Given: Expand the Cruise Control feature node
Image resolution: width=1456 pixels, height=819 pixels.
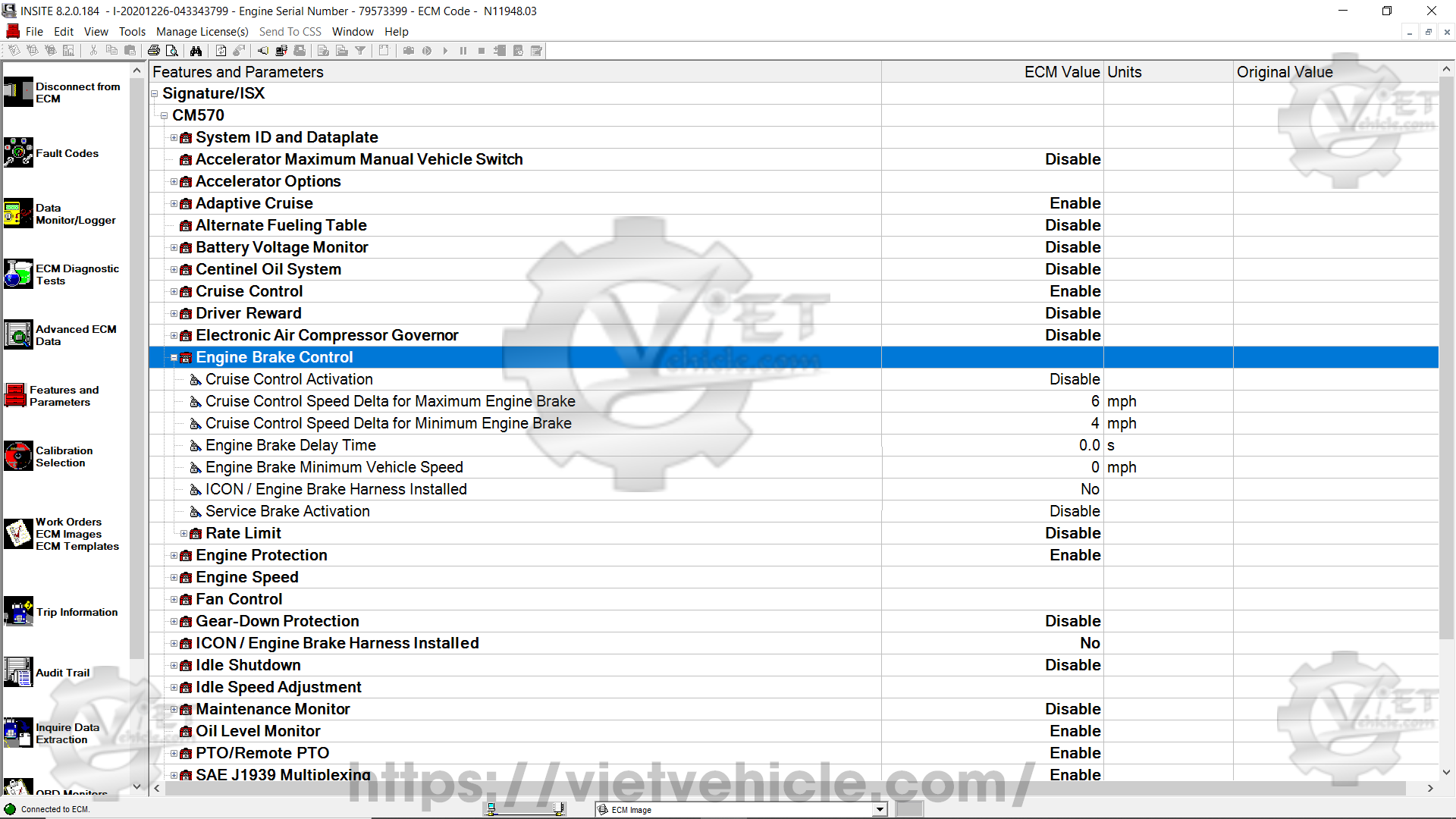Looking at the screenshot, I should pos(174,291).
